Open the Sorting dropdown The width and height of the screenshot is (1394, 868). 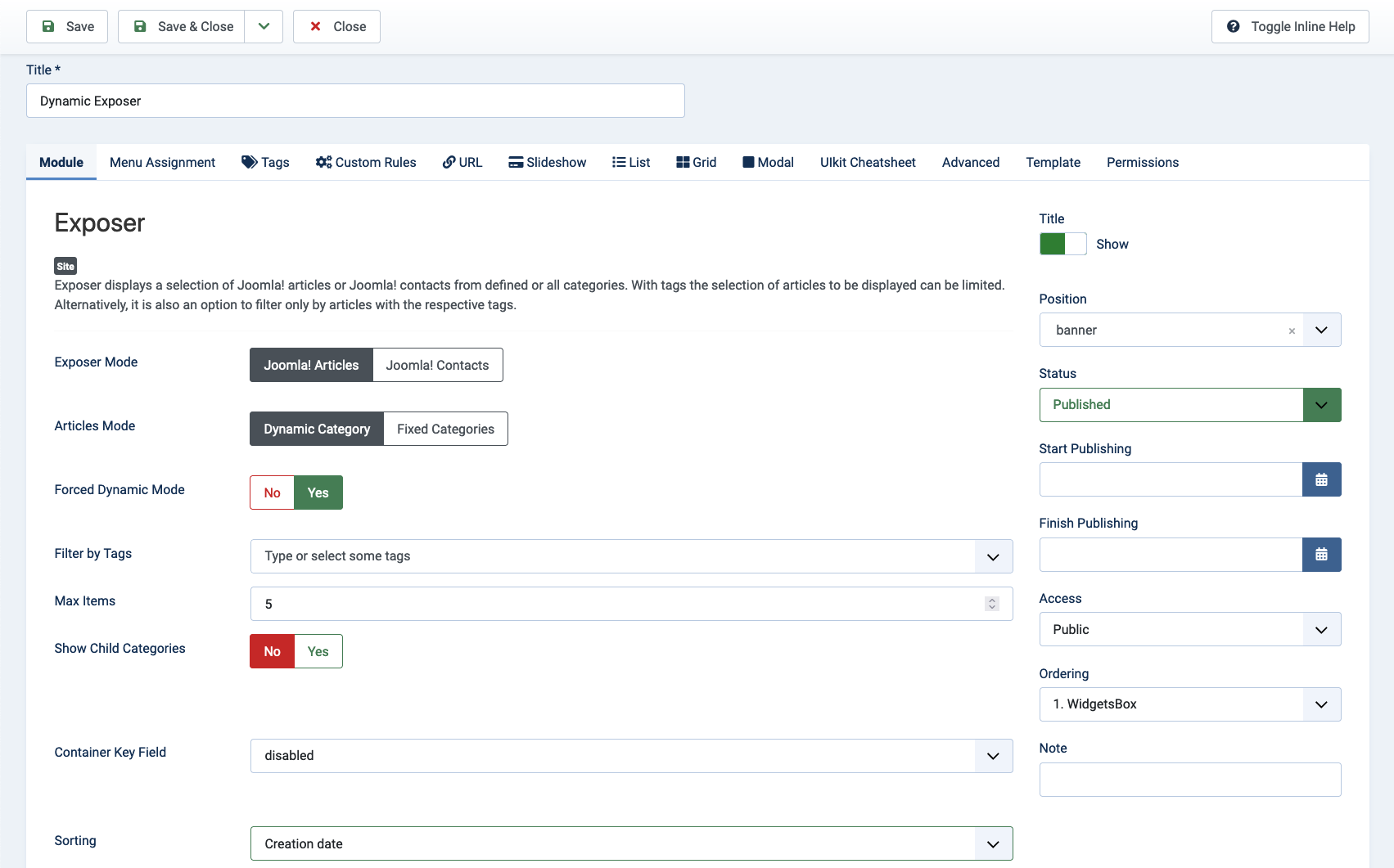pyautogui.click(x=631, y=843)
